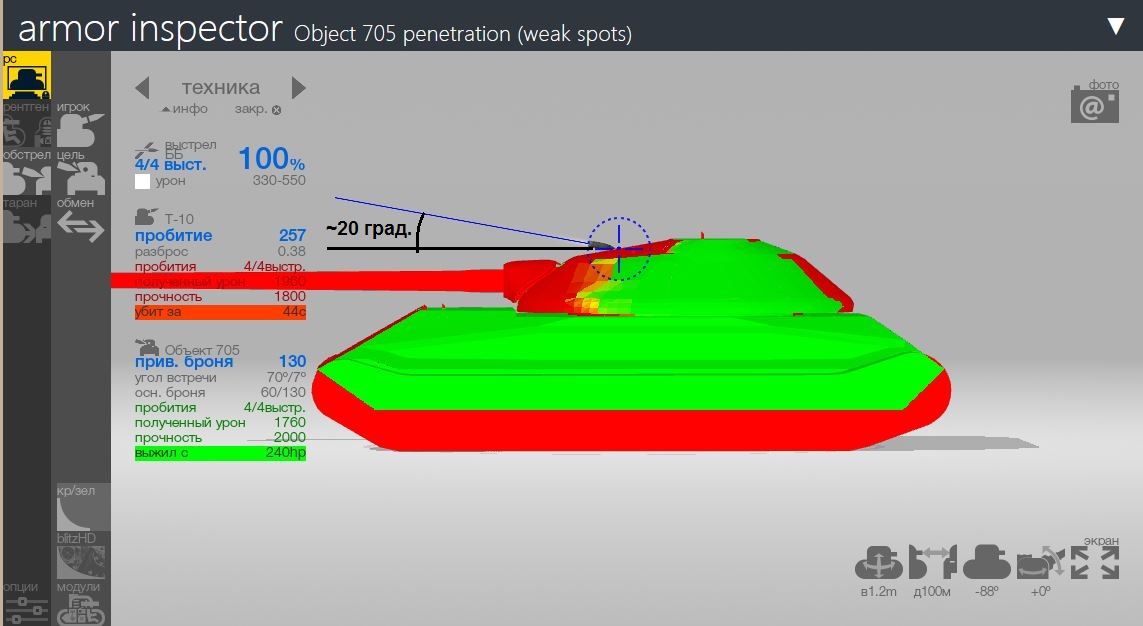Toggle the кр/зел red-green color mode
The height and width of the screenshot is (626, 1143).
coord(83,507)
